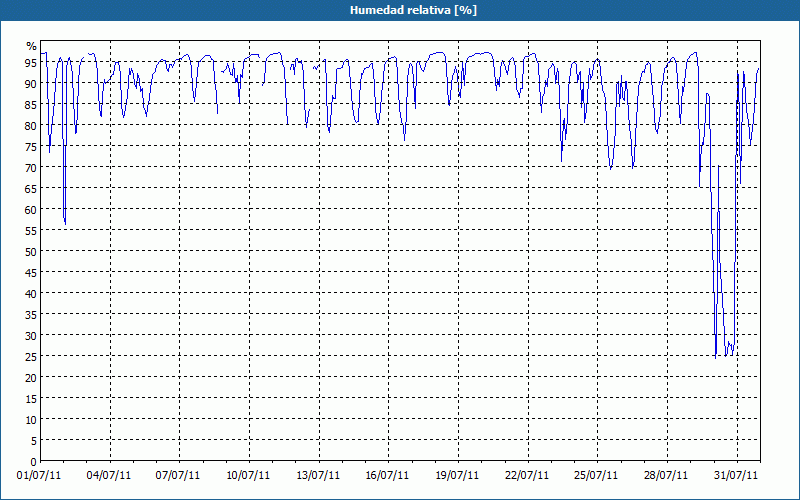This screenshot has height=500, width=800.
Task: Click the 07/07/11 date label
Action: (x=178, y=476)
